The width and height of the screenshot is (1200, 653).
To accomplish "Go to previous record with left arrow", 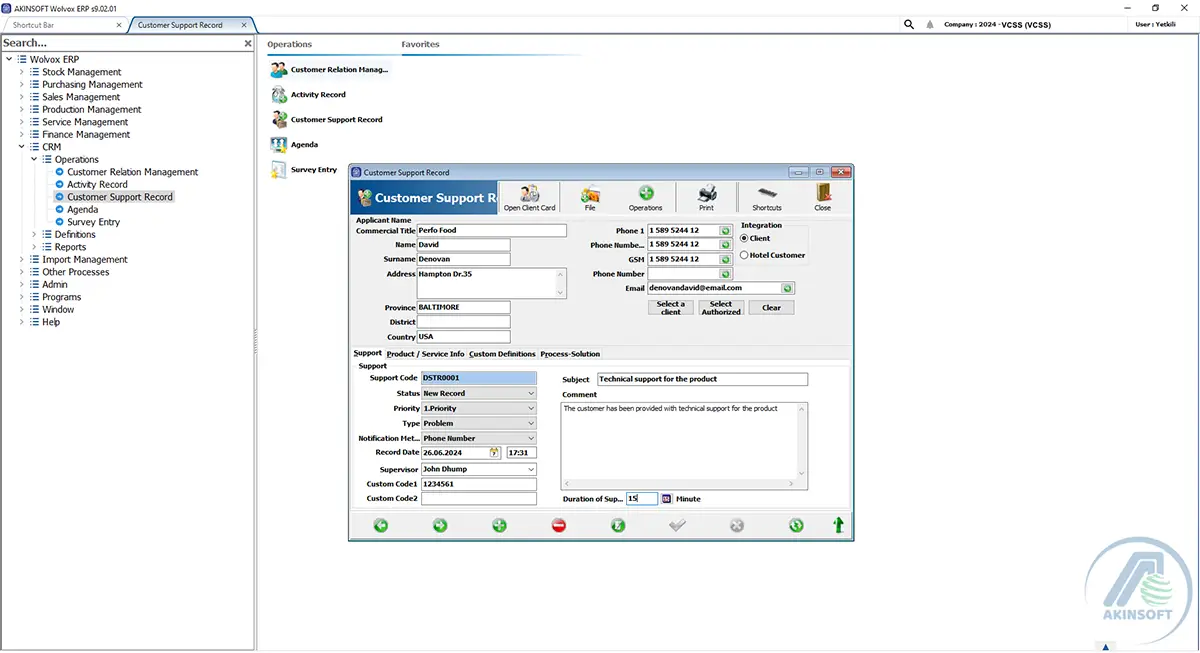I will [x=381, y=525].
